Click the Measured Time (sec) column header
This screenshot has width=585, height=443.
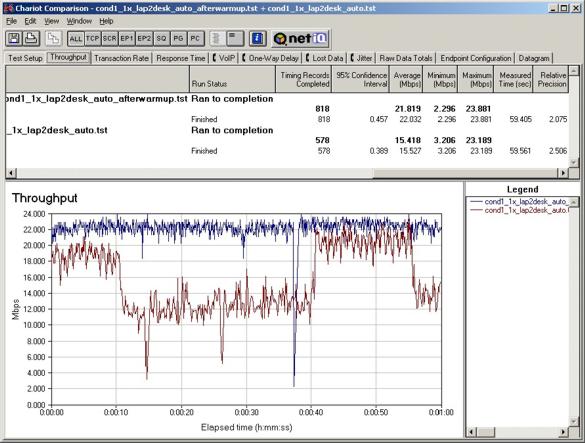point(514,79)
